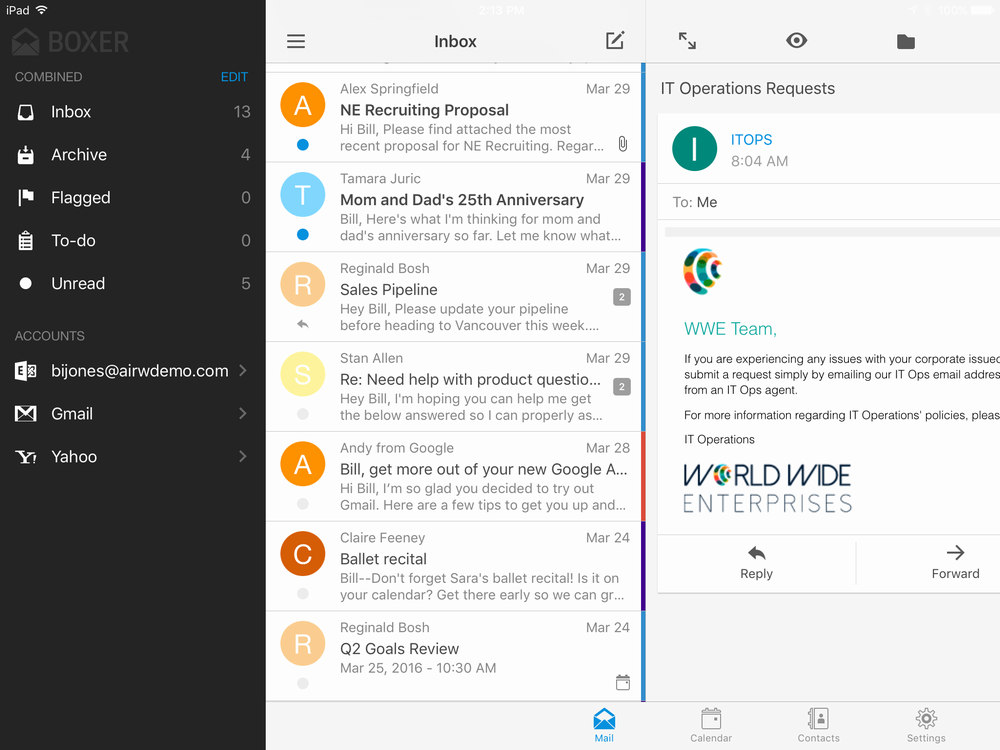Switch to the Calendar tab

click(x=710, y=726)
